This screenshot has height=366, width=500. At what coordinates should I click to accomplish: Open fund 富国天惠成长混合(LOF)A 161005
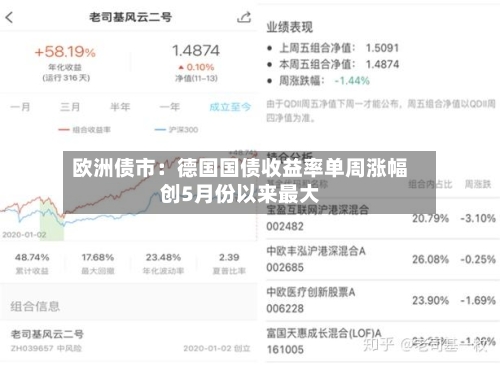(383, 341)
